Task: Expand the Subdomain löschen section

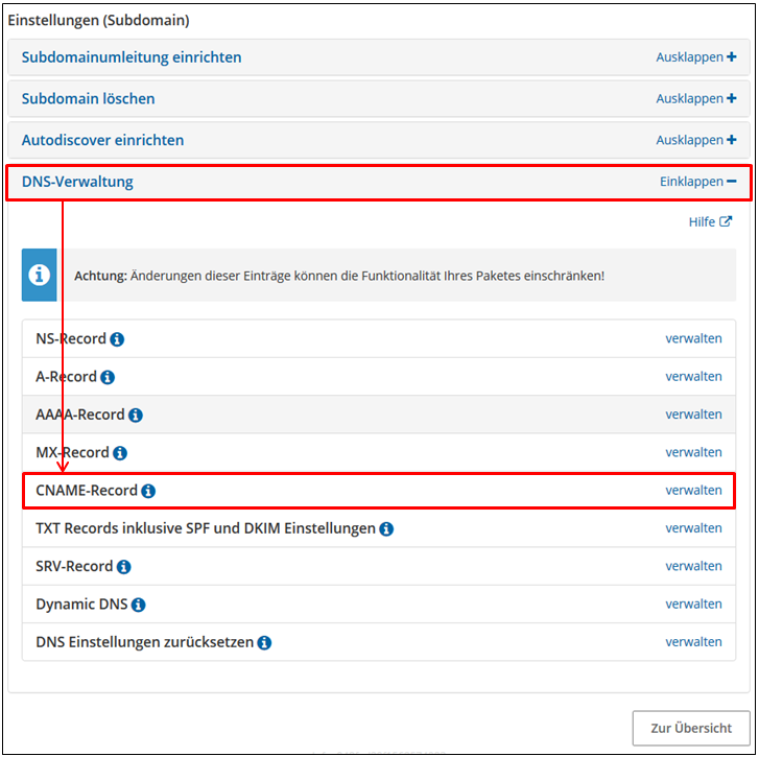Action: [696, 99]
